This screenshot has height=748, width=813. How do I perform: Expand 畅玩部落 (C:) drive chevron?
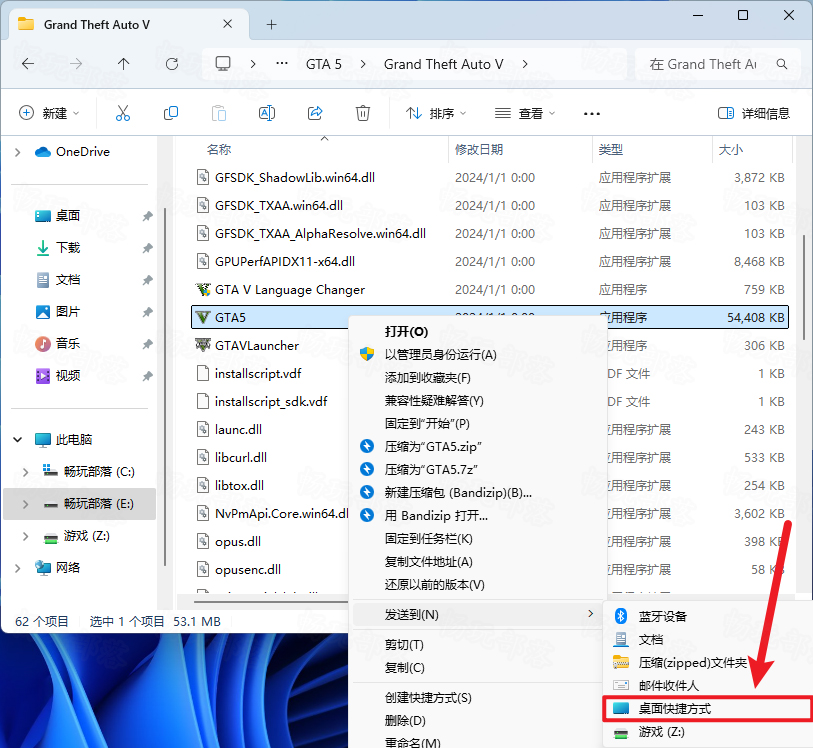25,472
